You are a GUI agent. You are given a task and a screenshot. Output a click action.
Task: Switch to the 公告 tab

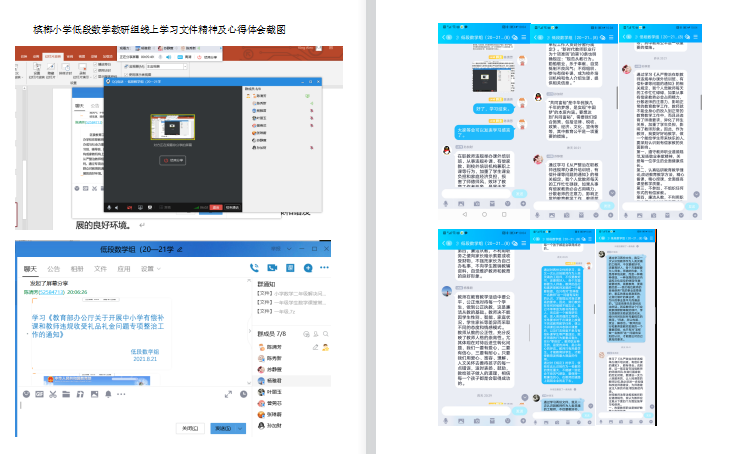pyautogui.click(x=53, y=269)
